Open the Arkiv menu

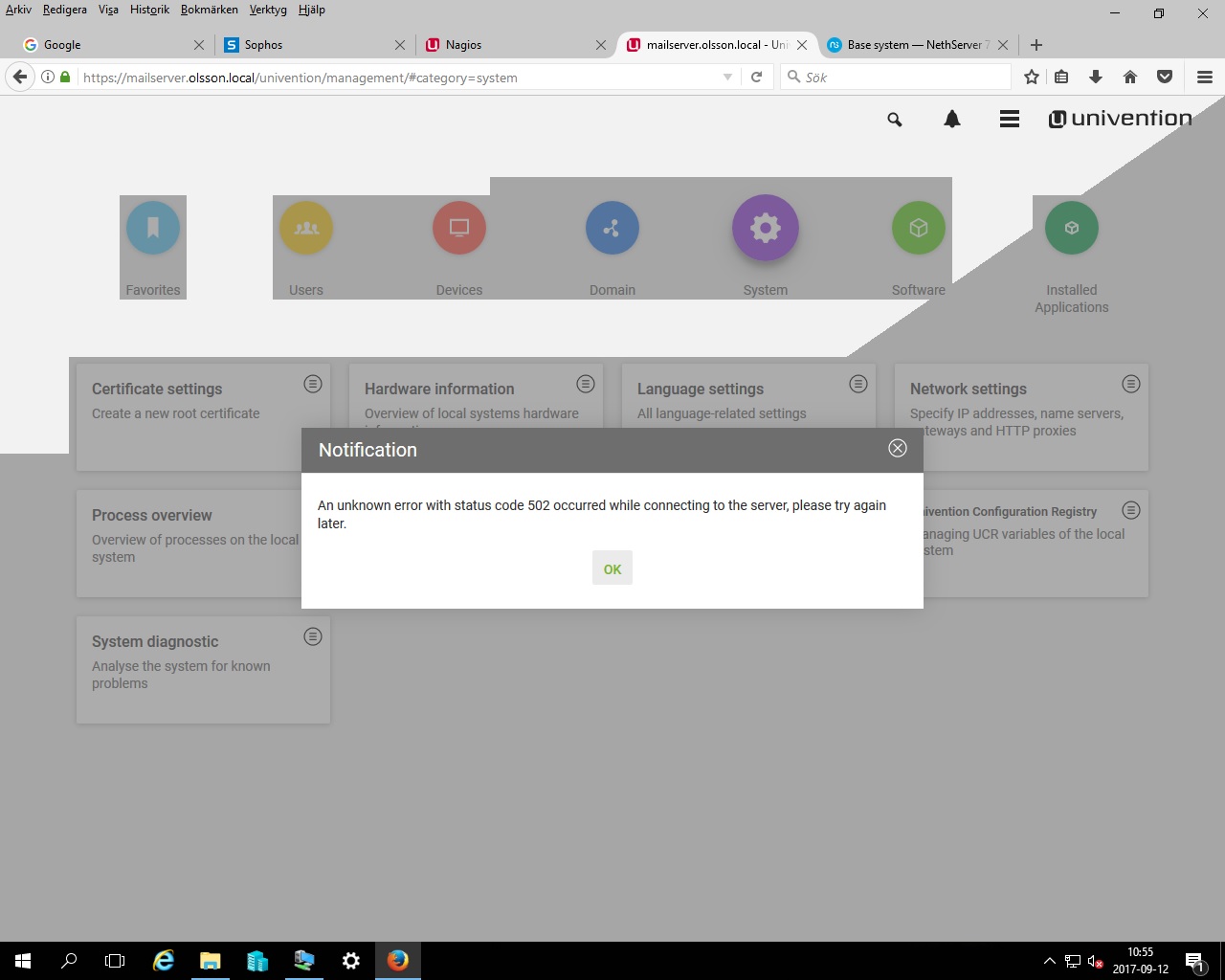pyautogui.click(x=18, y=10)
